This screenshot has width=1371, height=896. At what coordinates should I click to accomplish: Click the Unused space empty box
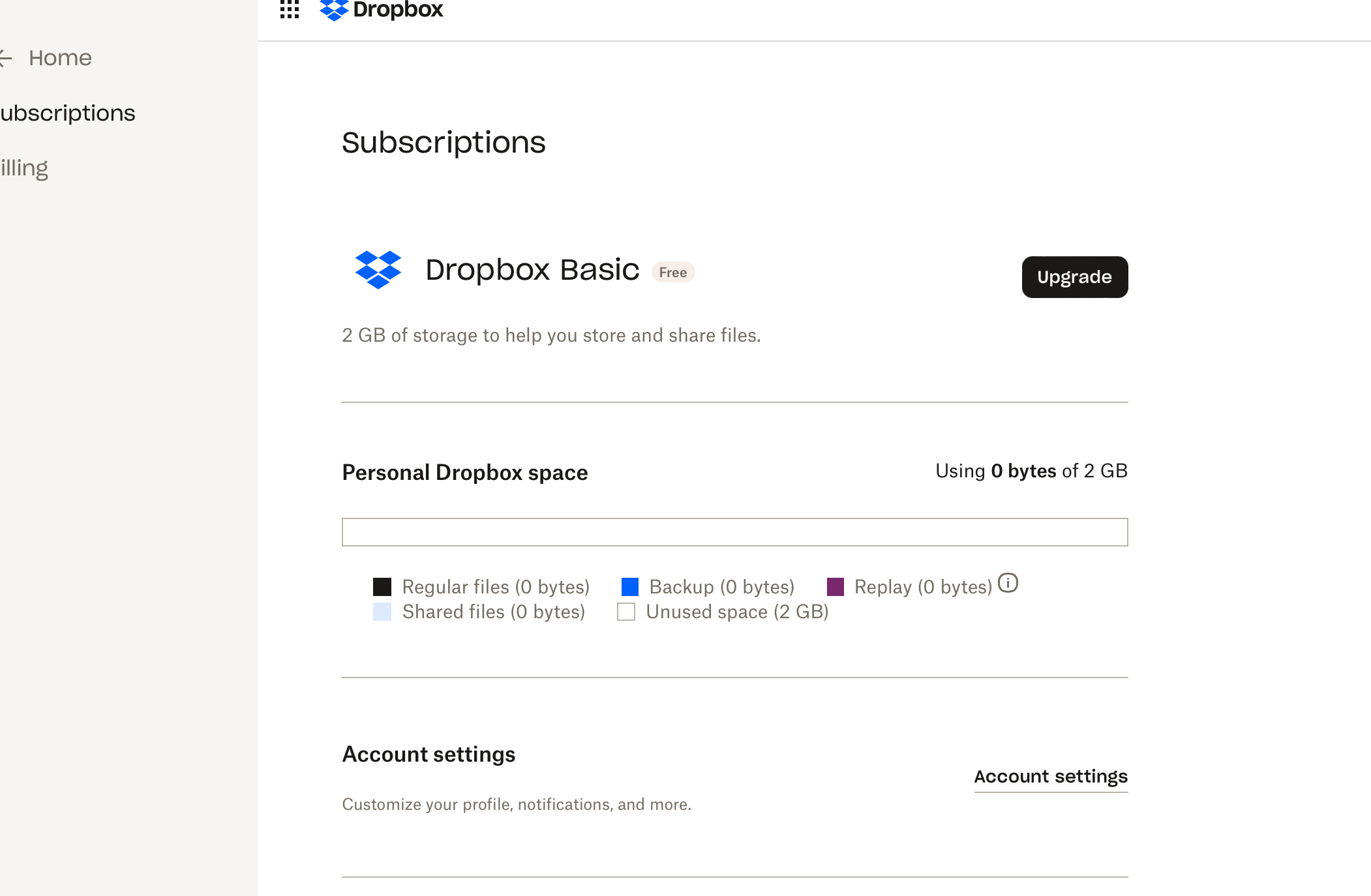pos(626,612)
